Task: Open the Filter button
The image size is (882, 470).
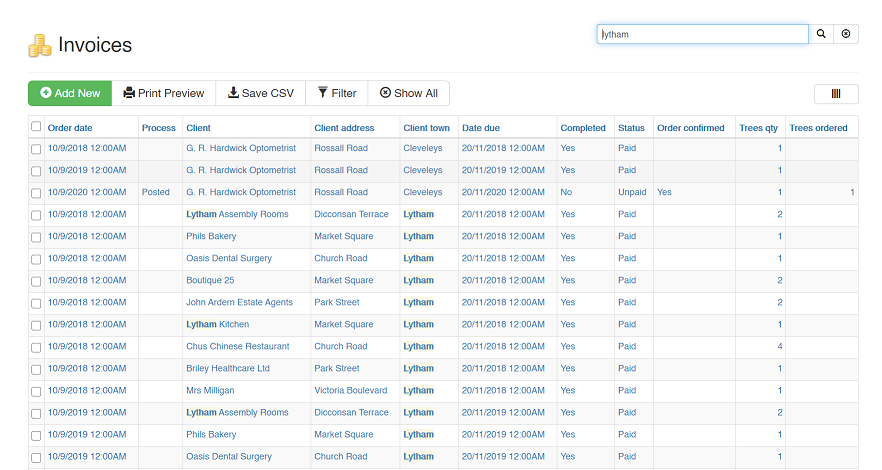Action: point(337,93)
